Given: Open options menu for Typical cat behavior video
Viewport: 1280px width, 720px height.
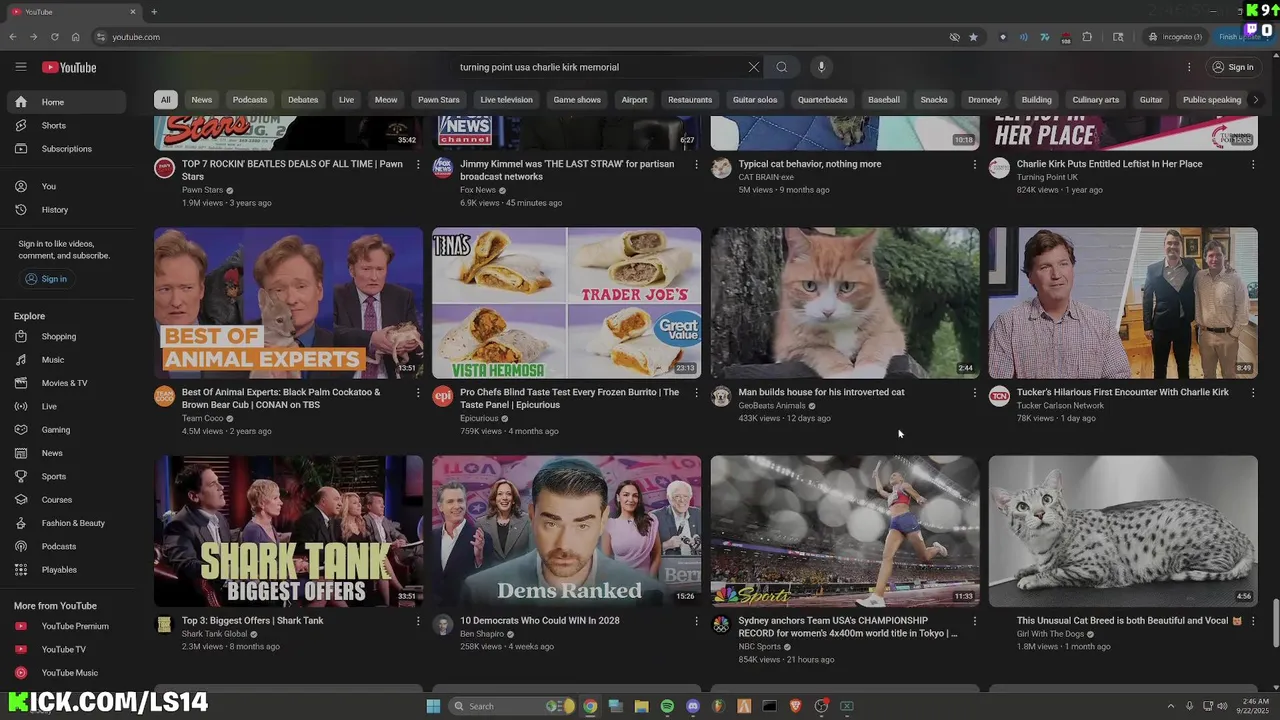Looking at the screenshot, I should pos(975,164).
